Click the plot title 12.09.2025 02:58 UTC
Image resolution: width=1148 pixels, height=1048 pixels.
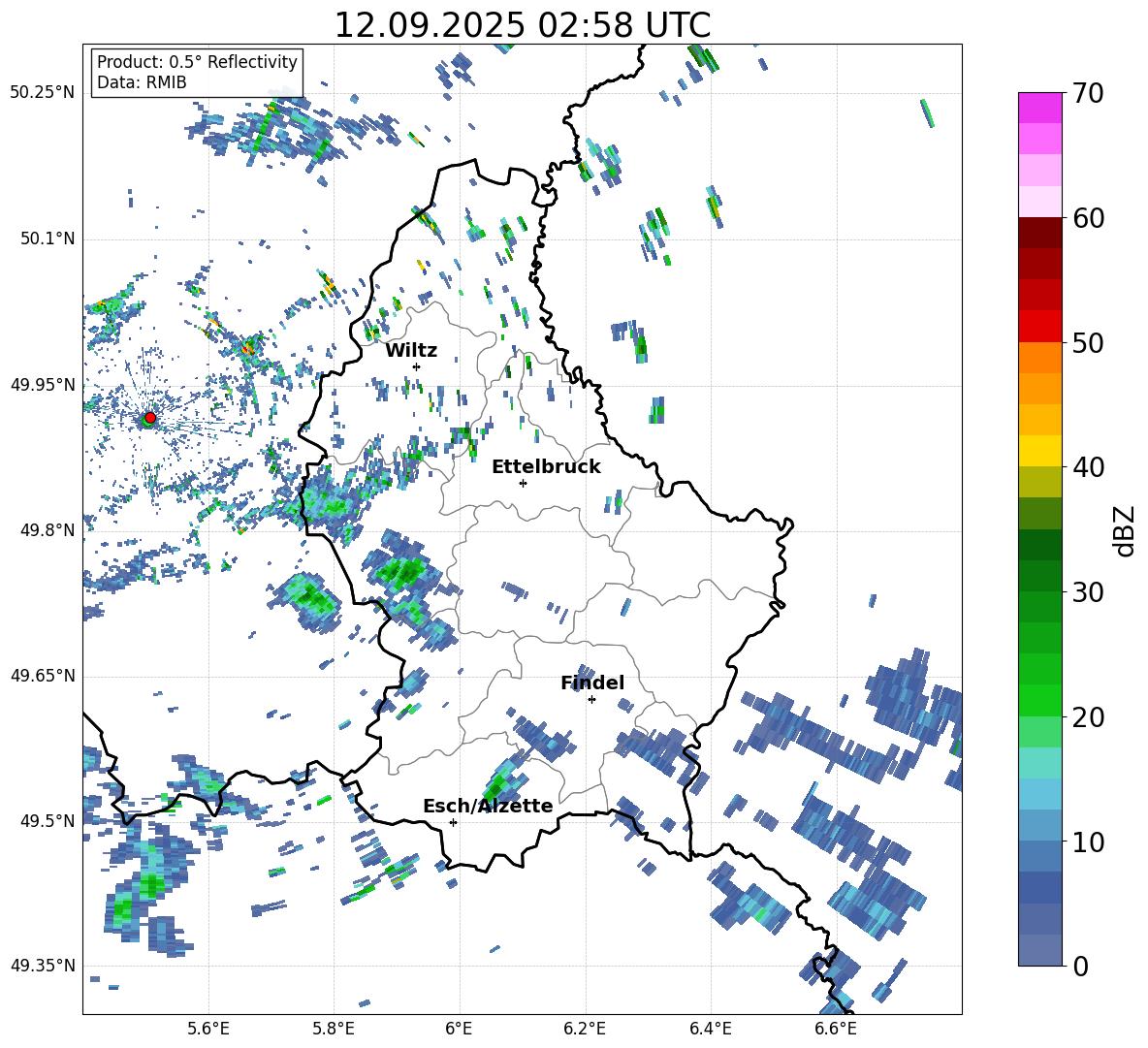coord(523,25)
